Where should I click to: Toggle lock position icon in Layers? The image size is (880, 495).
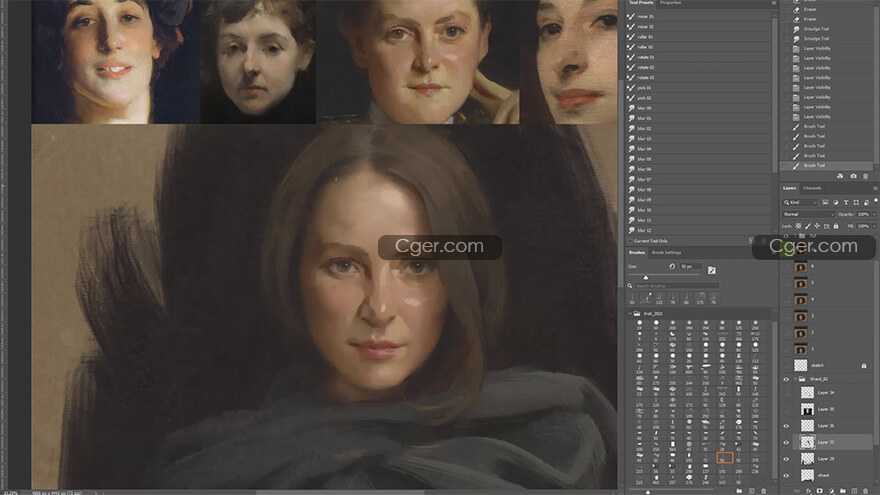click(x=817, y=226)
